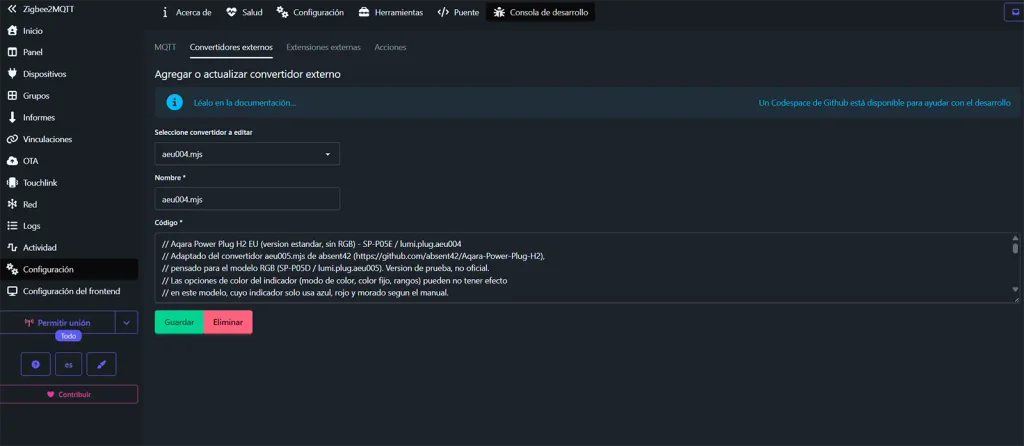Open the Github Codespace link
1024x446 pixels.
884,103
